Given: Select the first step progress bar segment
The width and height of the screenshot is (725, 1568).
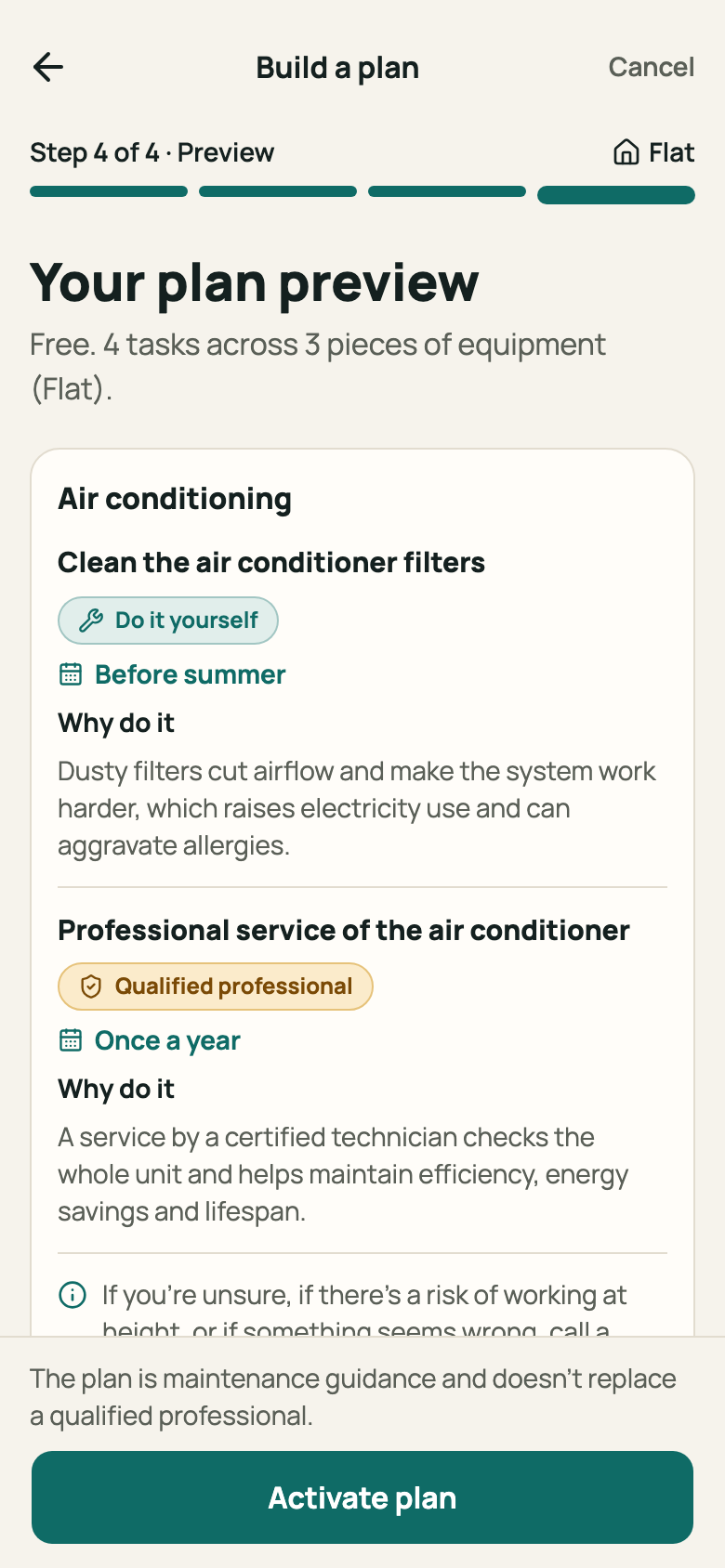Looking at the screenshot, I should 109,191.
